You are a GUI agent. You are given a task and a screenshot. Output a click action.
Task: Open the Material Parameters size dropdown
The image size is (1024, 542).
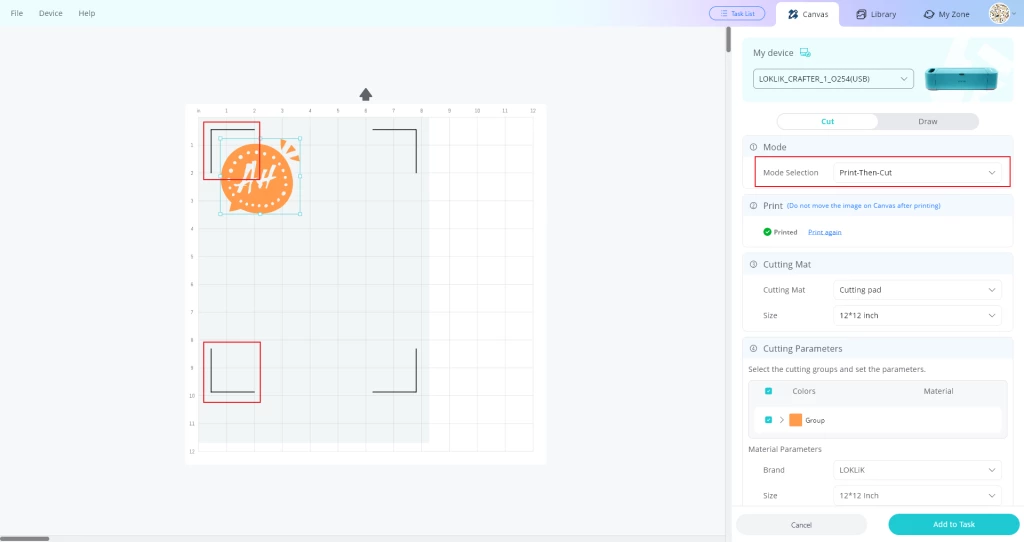pyautogui.click(x=918, y=496)
